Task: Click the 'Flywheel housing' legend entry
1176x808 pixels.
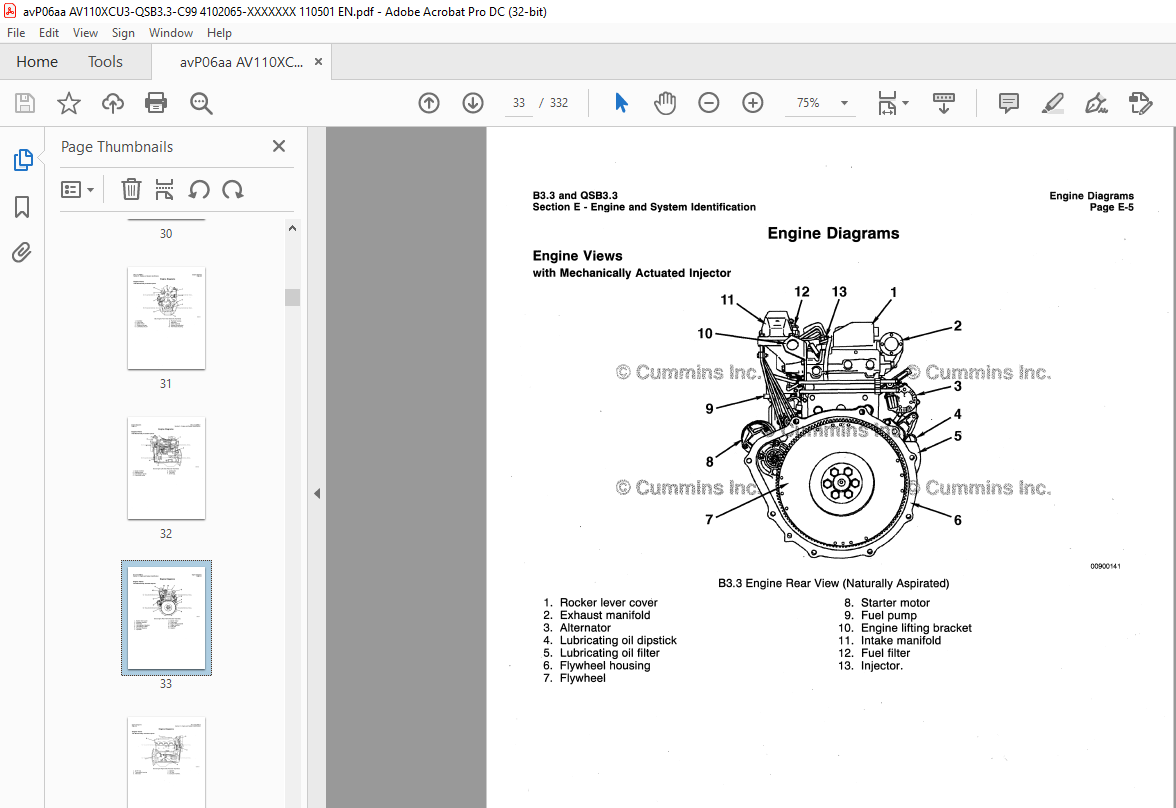Action: point(604,665)
